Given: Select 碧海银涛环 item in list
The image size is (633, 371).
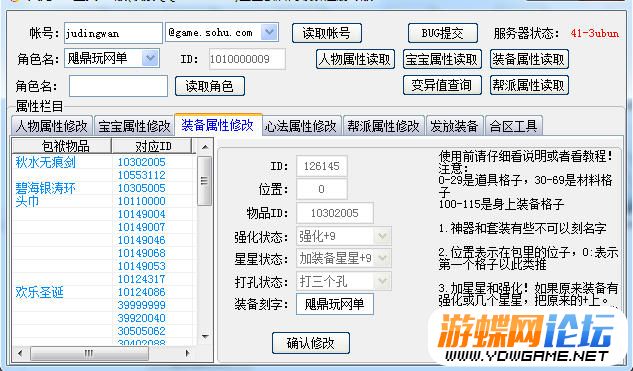Looking at the screenshot, I should pyautogui.click(x=46, y=188).
